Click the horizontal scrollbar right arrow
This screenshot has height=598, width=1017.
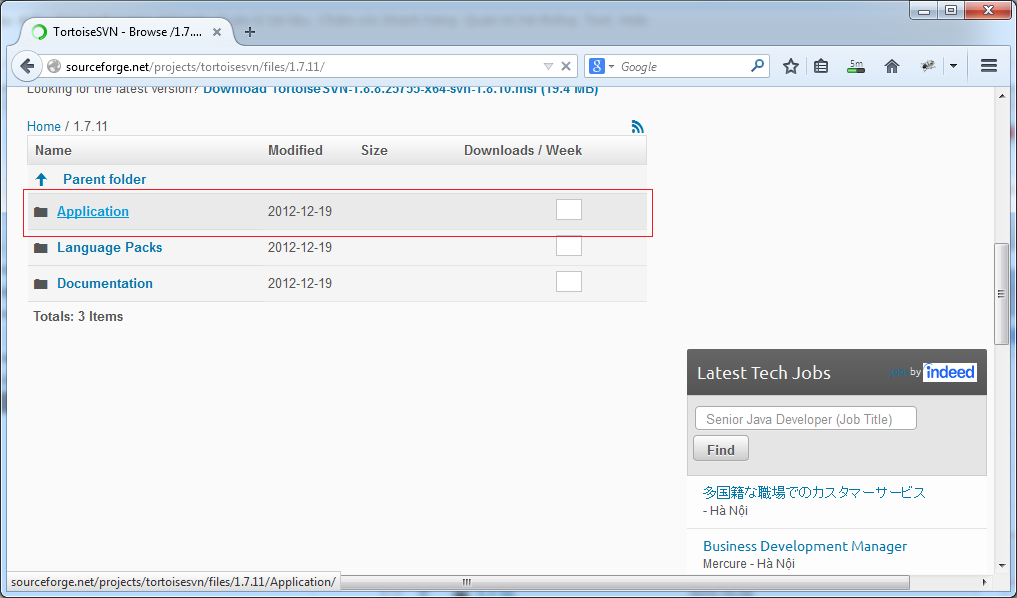pyautogui.click(x=985, y=582)
